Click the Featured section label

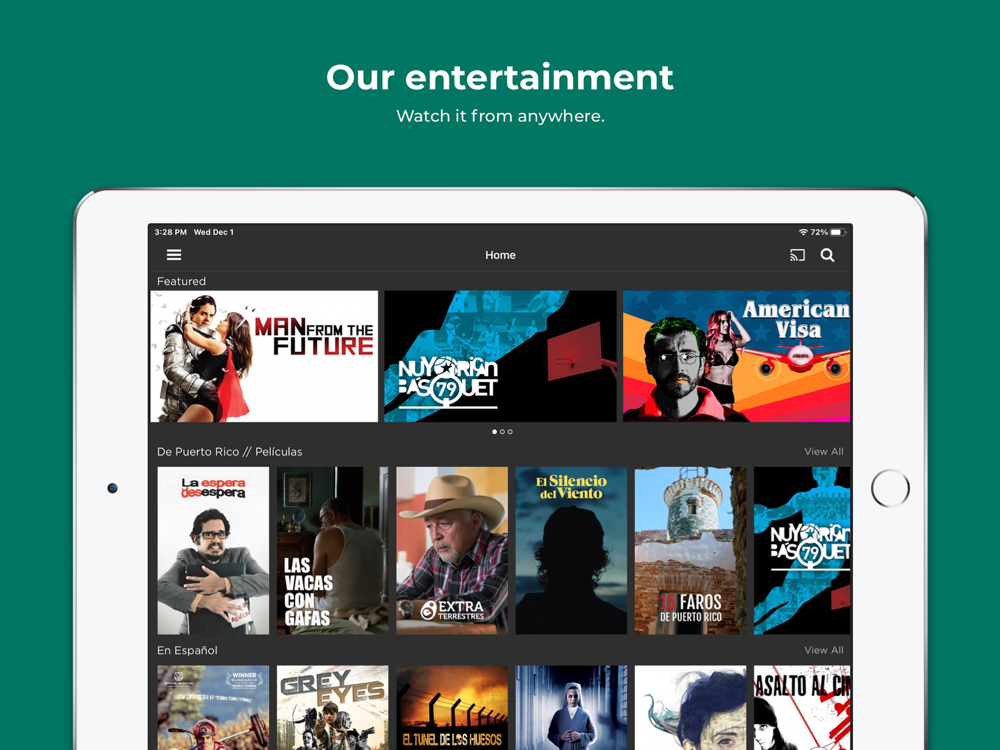tap(181, 281)
